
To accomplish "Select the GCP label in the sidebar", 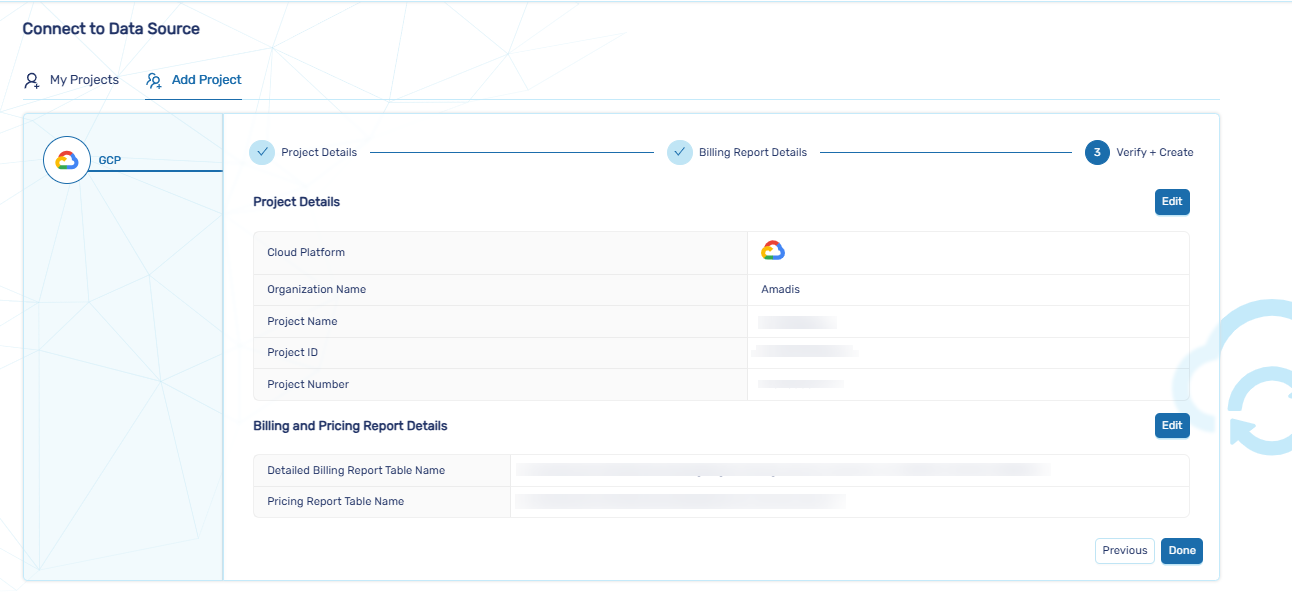I will point(110,160).
